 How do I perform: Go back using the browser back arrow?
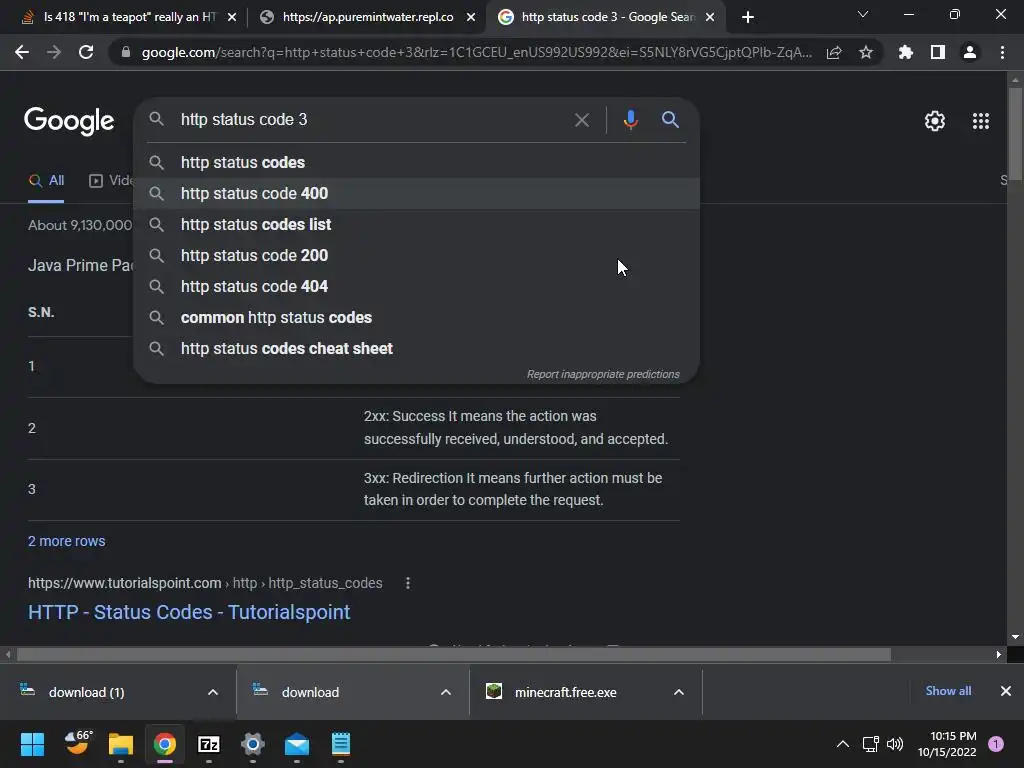tap(22, 52)
